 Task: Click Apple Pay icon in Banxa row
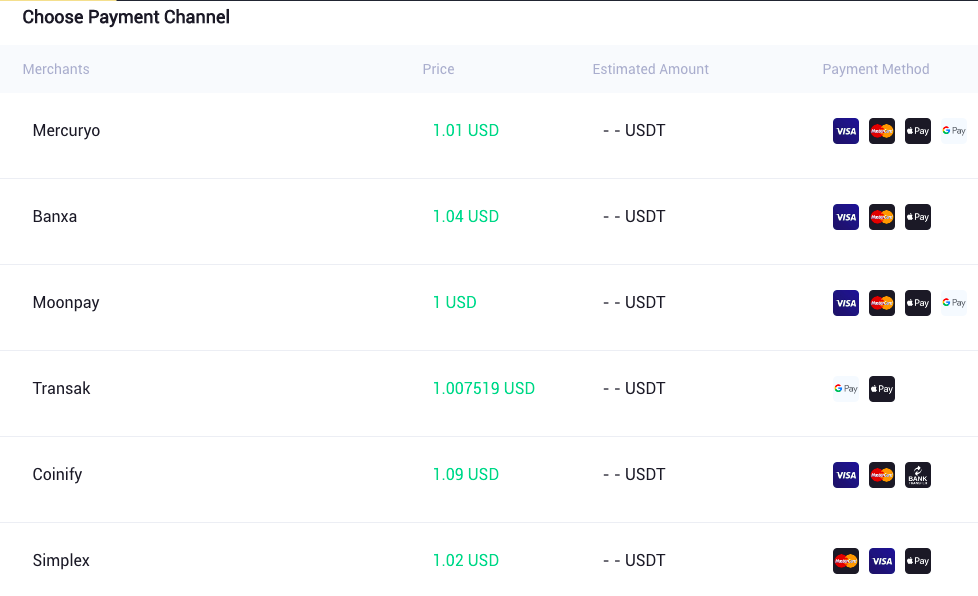[x=917, y=217]
